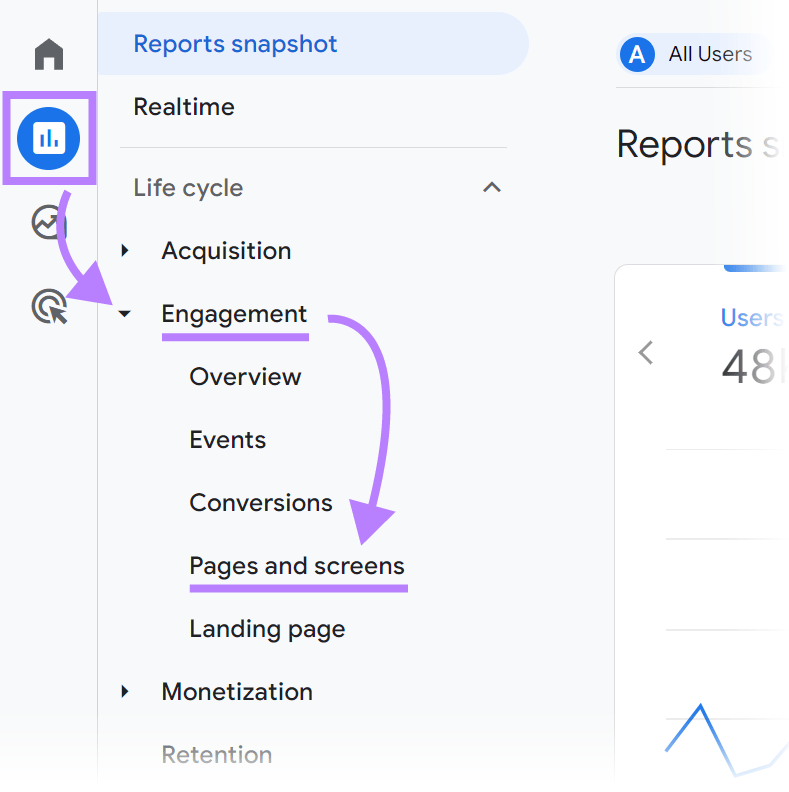Image resolution: width=789 pixels, height=792 pixels.
Task: Open Engagement Overview report
Action: pos(245,377)
